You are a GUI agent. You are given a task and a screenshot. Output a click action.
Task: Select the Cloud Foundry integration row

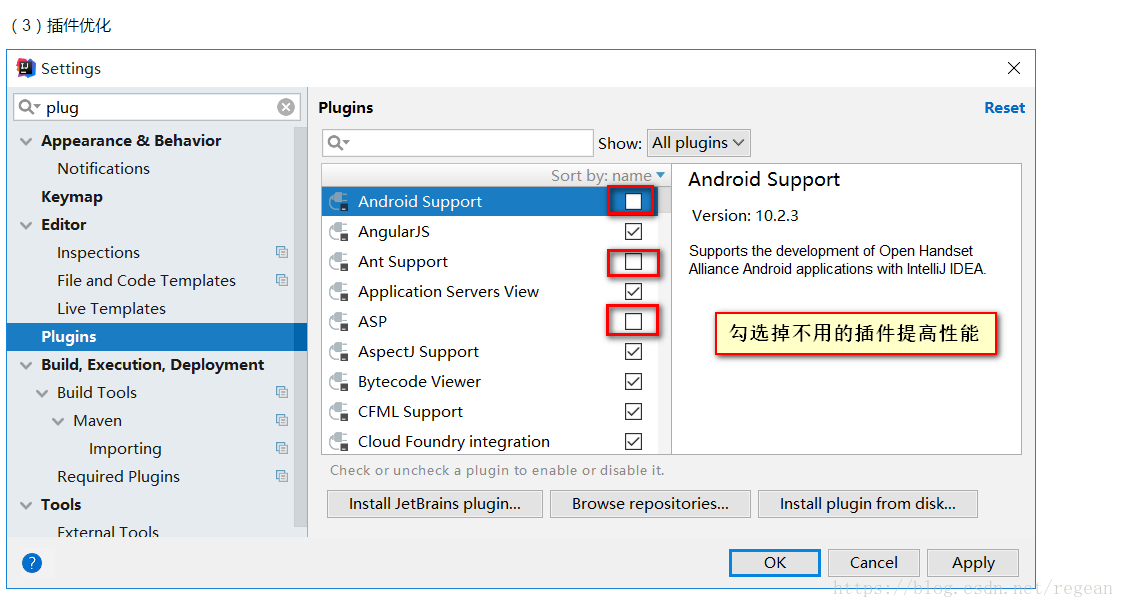(489, 442)
